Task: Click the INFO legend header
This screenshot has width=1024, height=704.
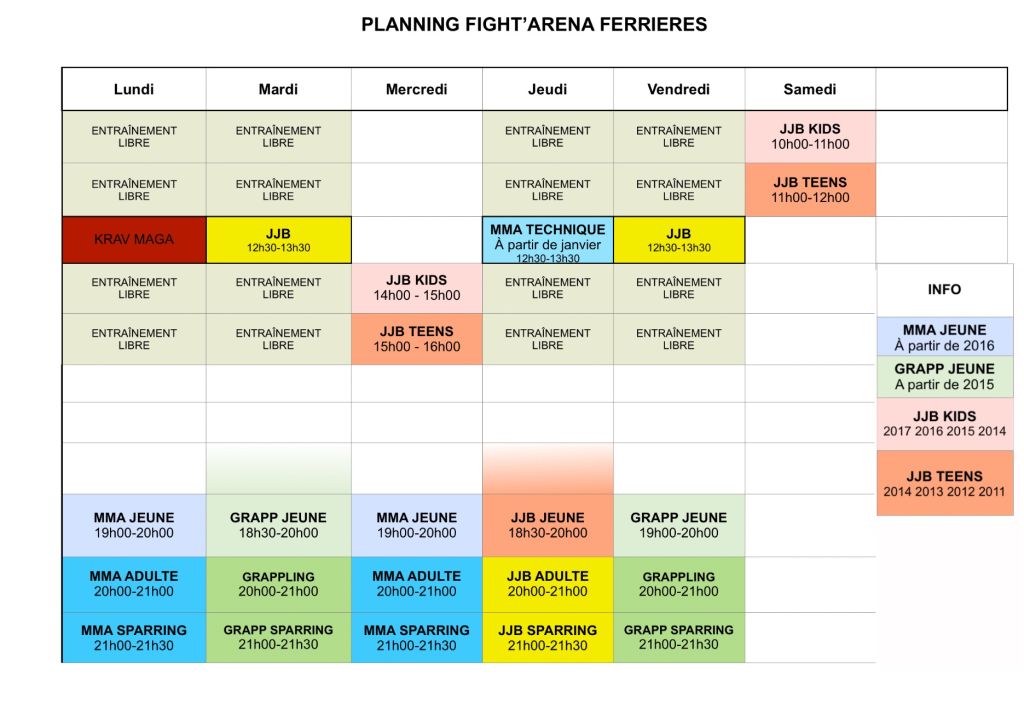Action: (x=945, y=290)
